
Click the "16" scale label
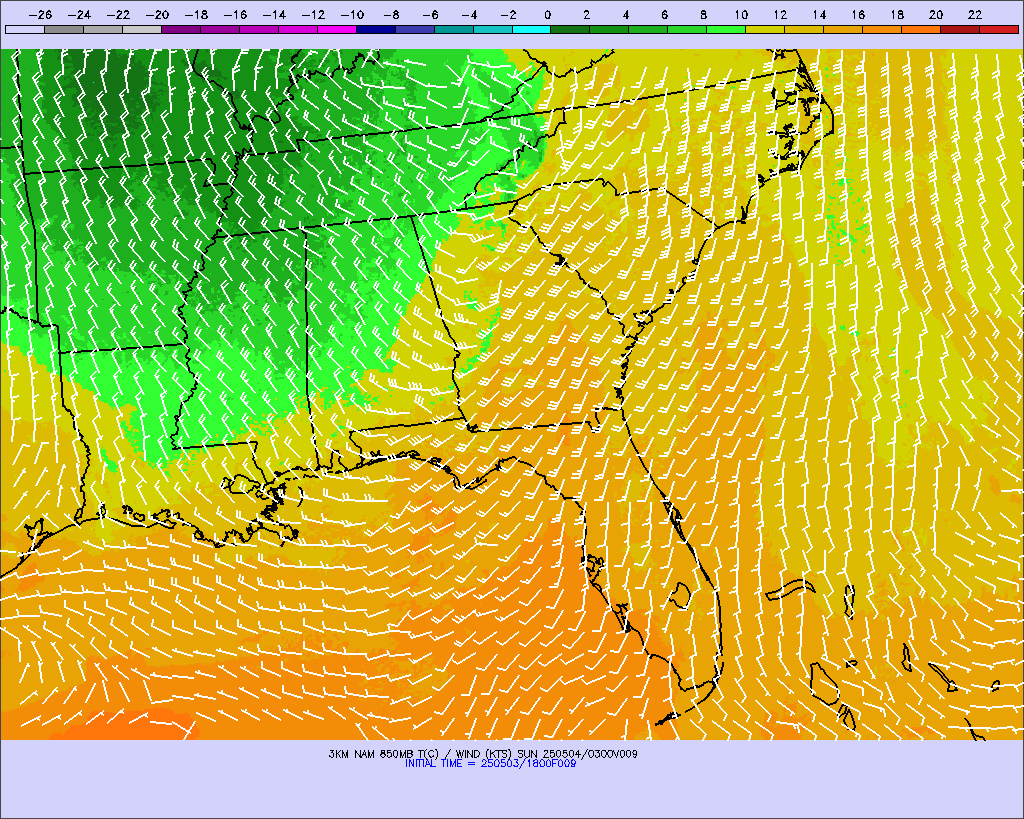(x=858, y=14)
